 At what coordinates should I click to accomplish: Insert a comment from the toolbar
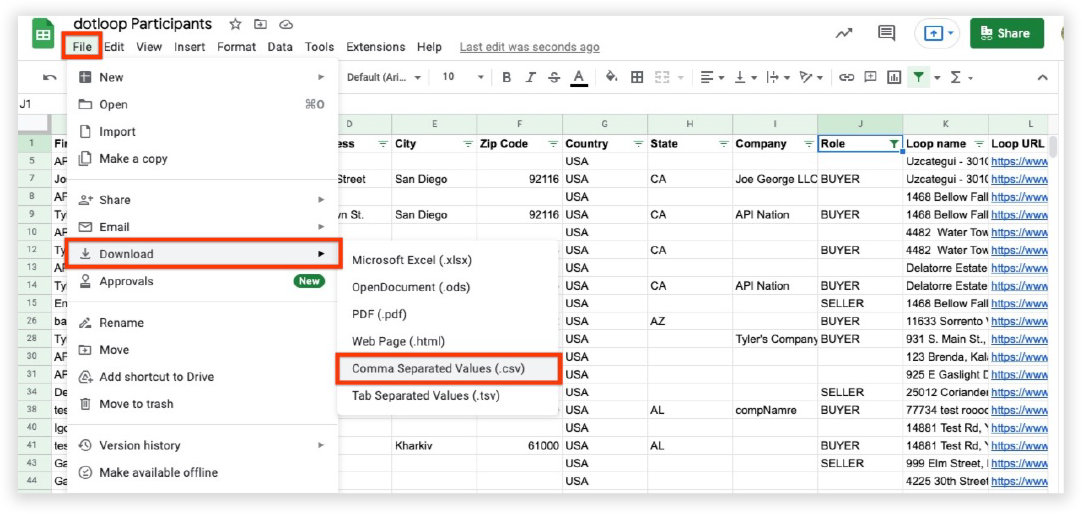(x=870, y=77)
